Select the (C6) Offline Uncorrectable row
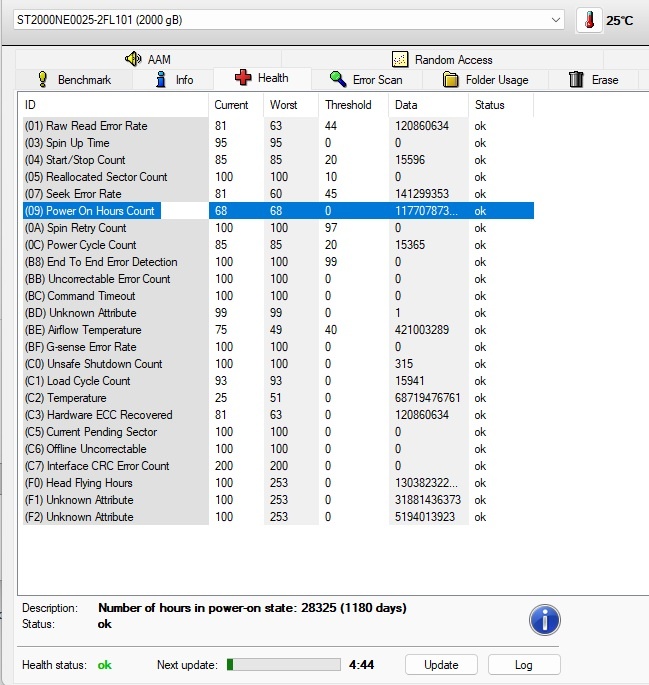Image resolution: width=649 pixels, height=685 pixels. [278, 449]
